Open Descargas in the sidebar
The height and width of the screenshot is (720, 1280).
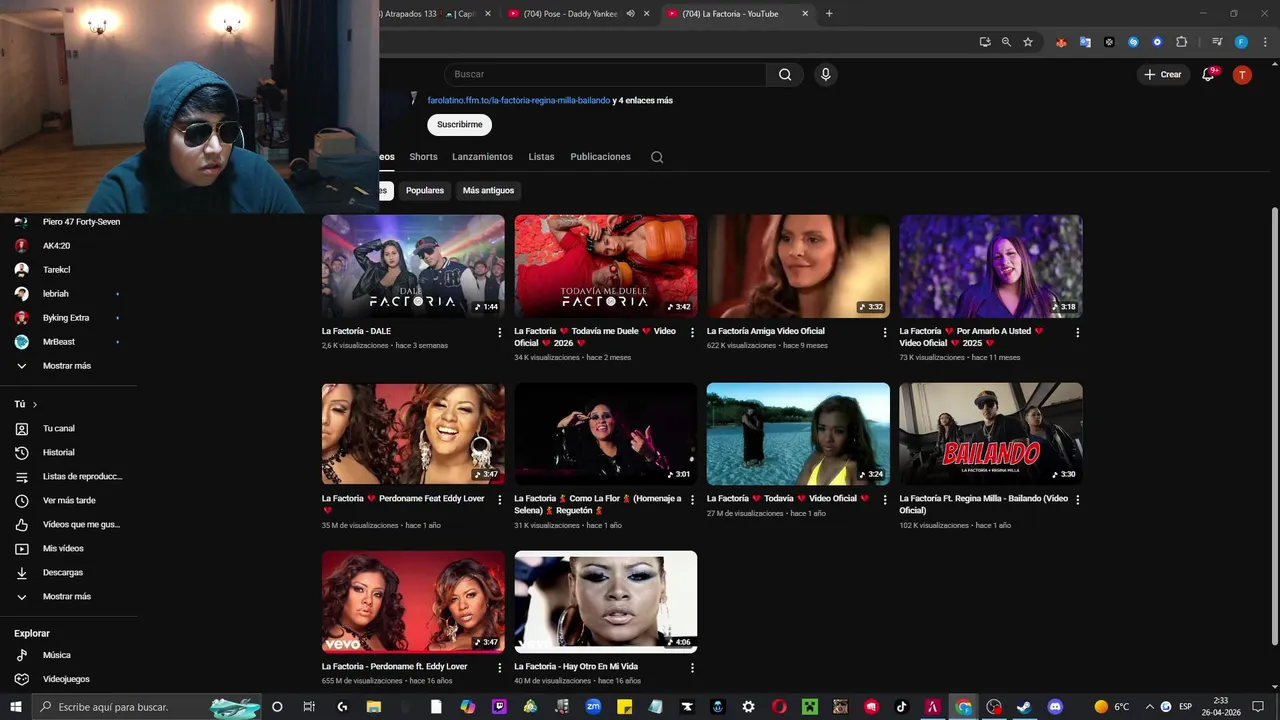(x=63, y=572)
